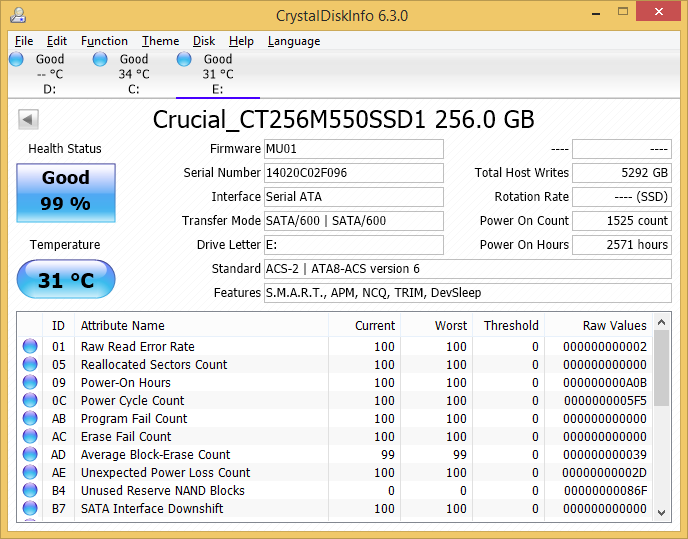The height and width of the screenshot is (539, 688).
Task: Select the Power-On Hours attribute name
Action: click(125, 383)
